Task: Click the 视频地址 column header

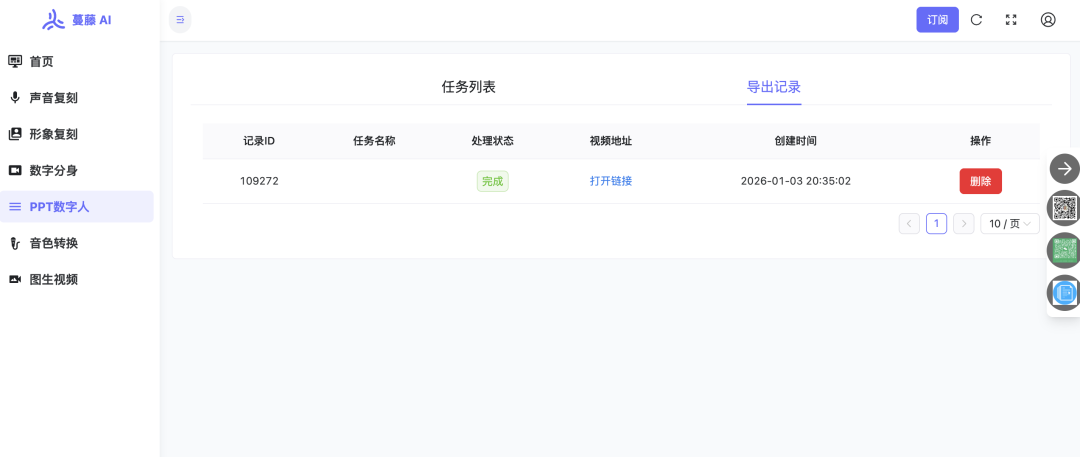Action: pos(611,141)
